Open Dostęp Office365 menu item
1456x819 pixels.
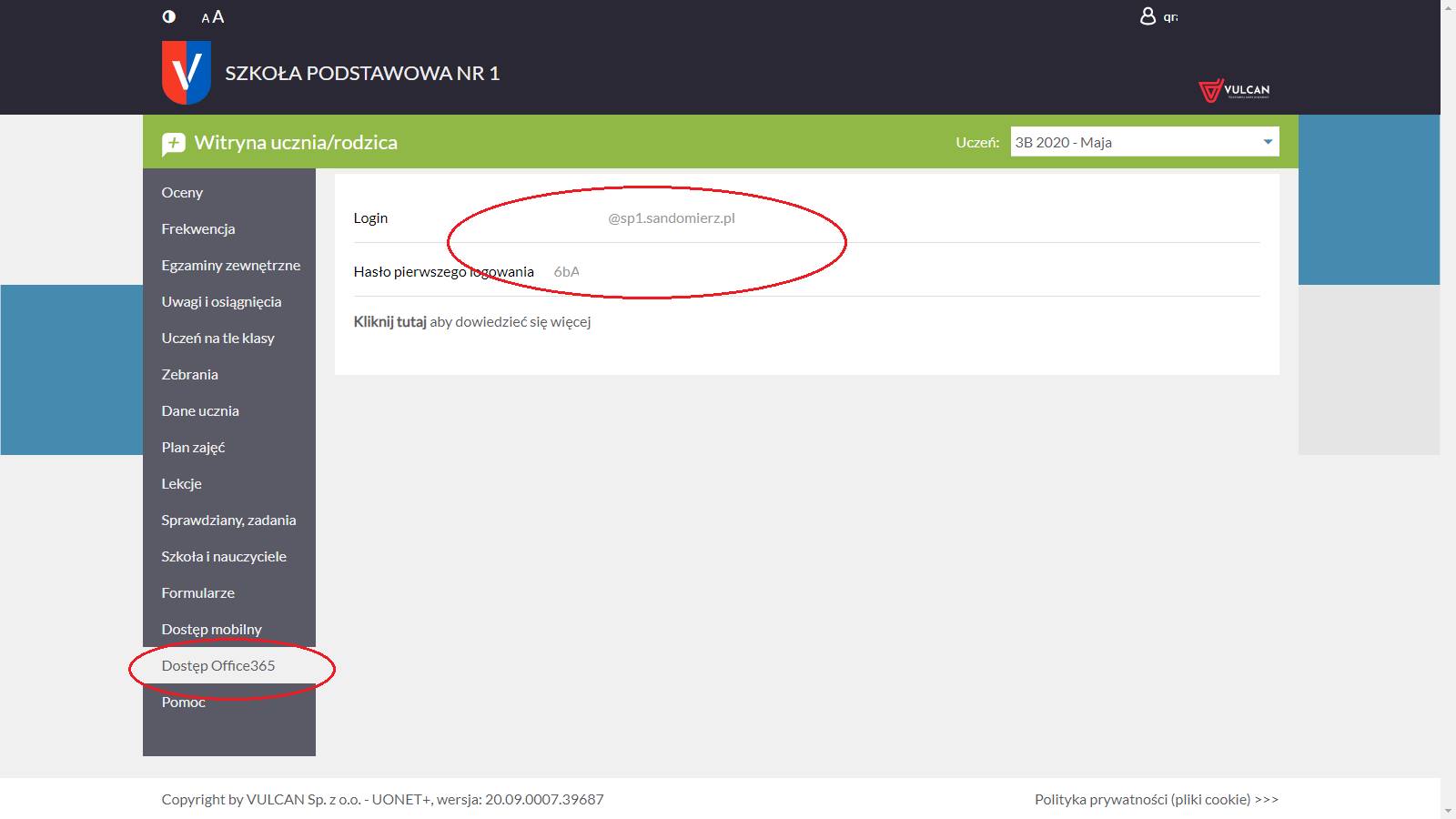coord(218,665)
